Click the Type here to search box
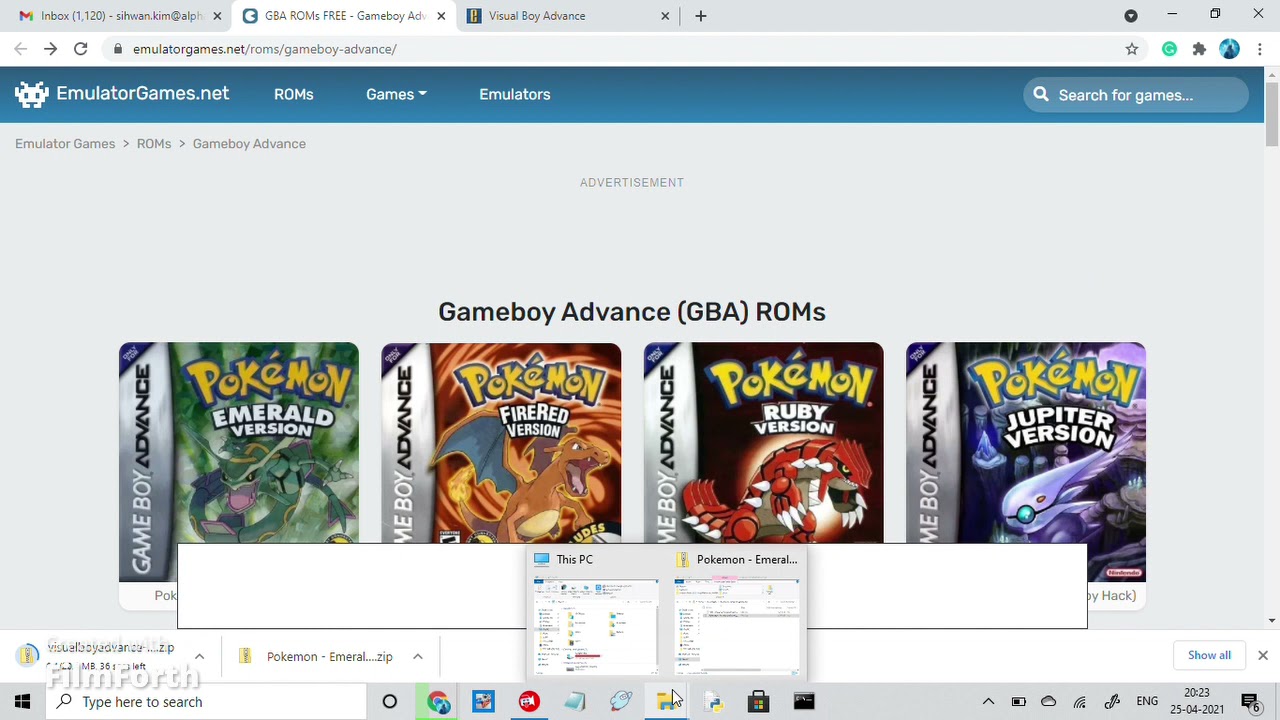The image size is (1280, 720). [206, 702]
